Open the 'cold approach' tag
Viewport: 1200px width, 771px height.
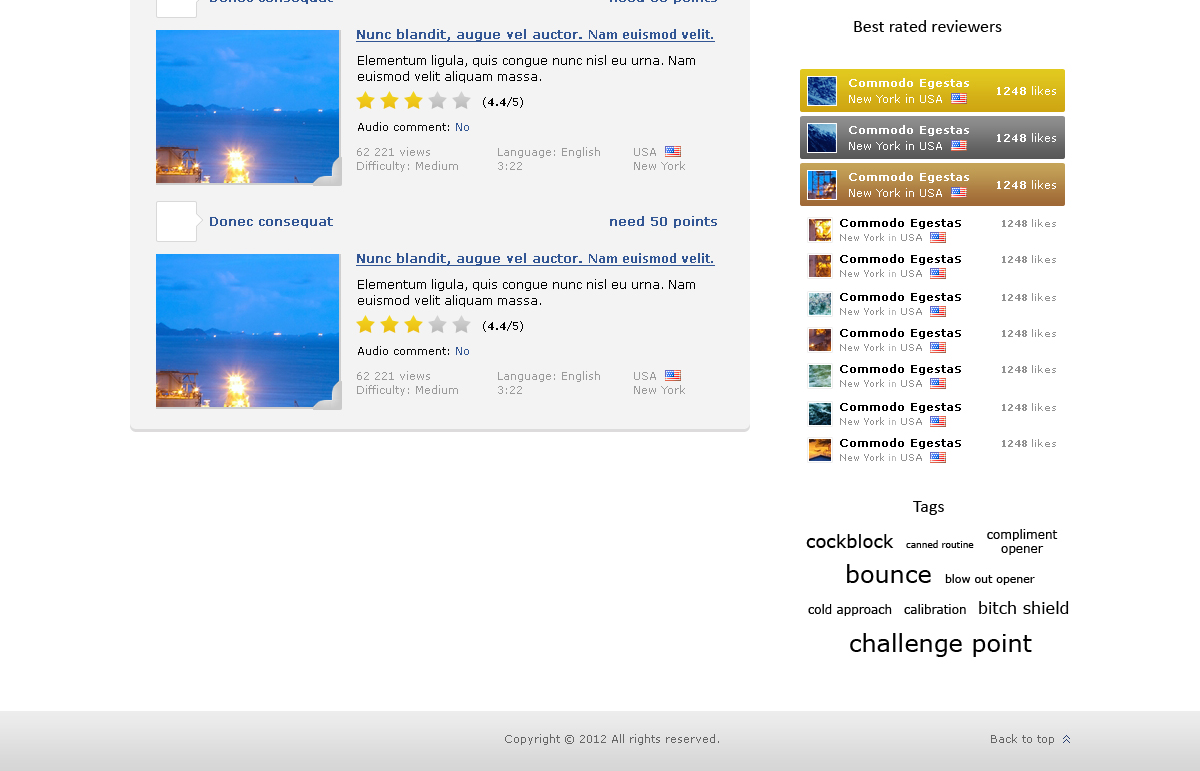tap(849, 610)
